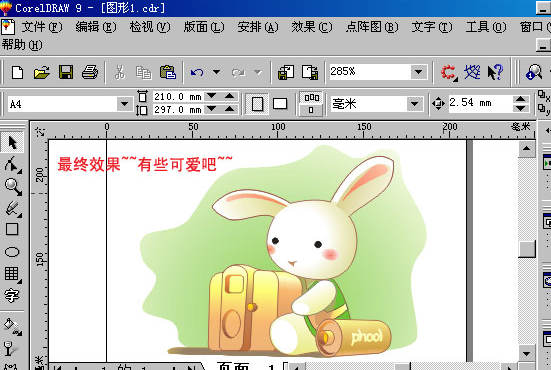Viewport: 551px width, 370px height.
Task: Select the Freehand pencil tool
Action: click(x=13, y=209)
